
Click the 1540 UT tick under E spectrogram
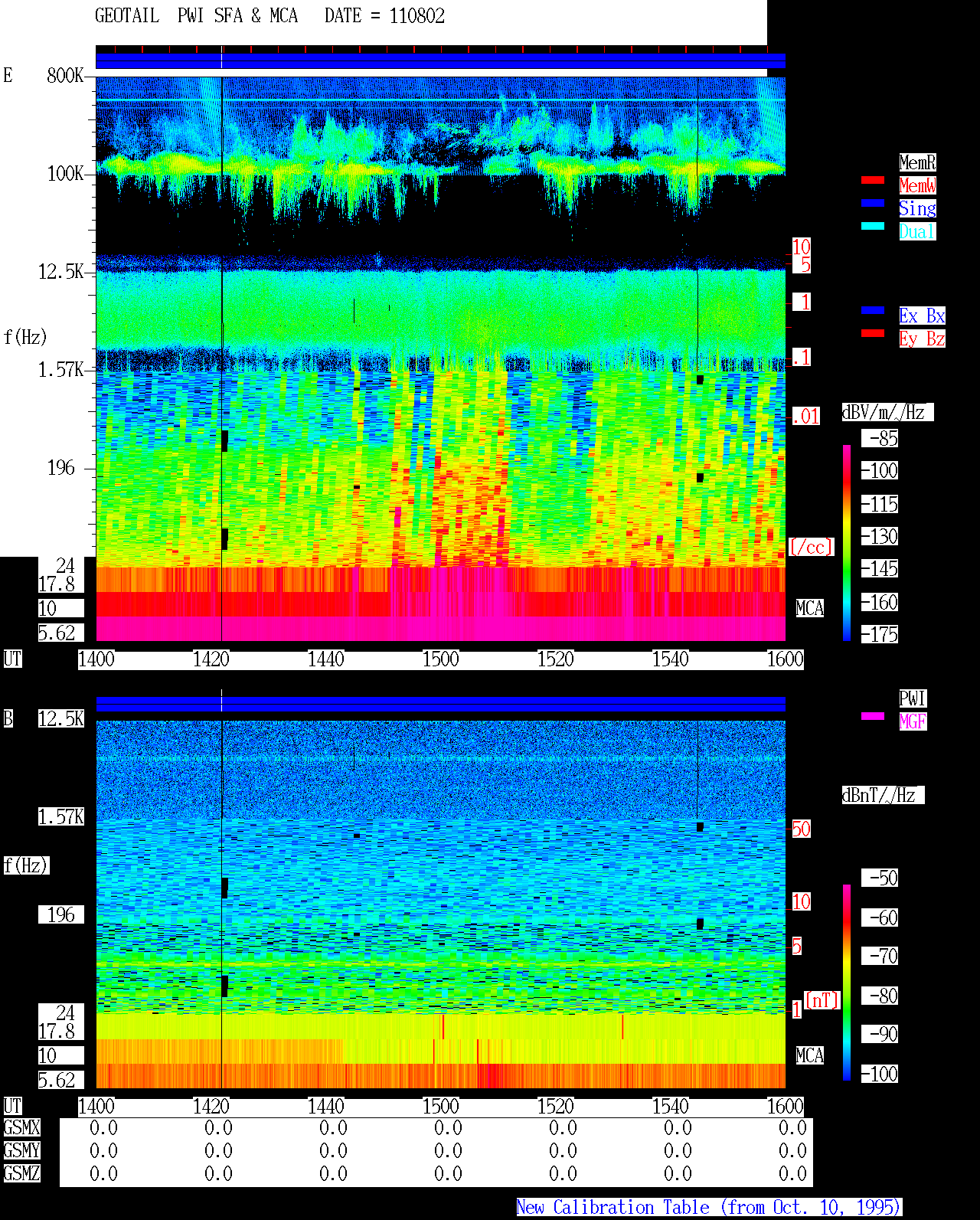671,659
